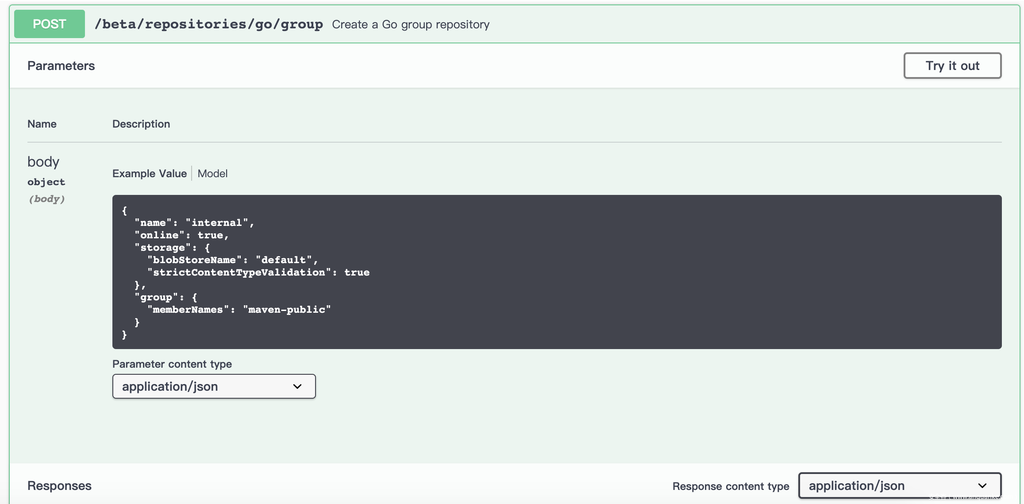Expand the Response content type dropdown
The width and height of the screenshot is (1024, 504).
899,486
